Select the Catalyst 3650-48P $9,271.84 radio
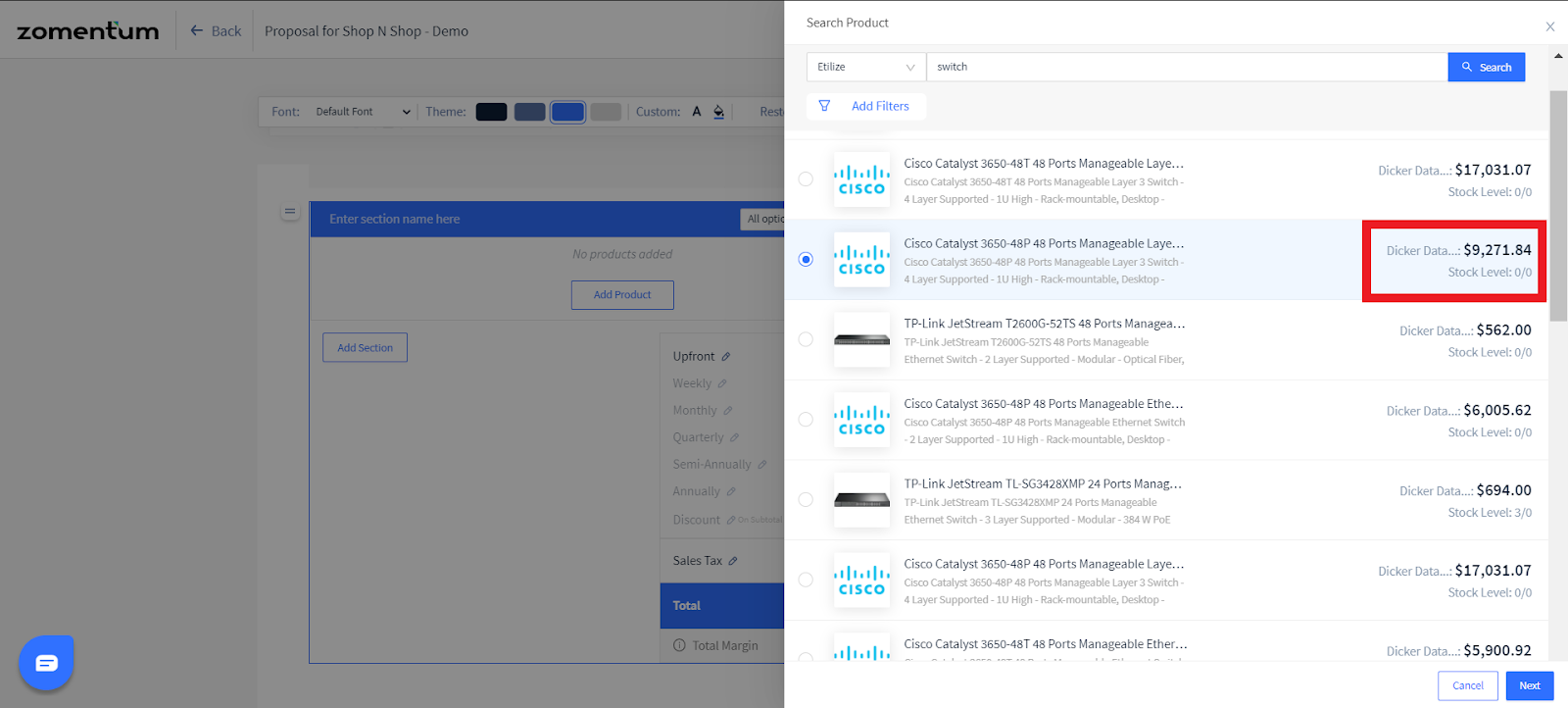This screenshot has width=1568, height=708. 806,260
